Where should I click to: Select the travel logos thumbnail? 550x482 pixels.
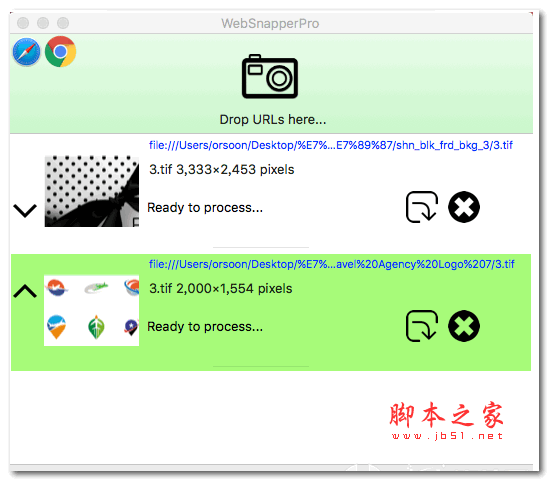coord(92,310)
